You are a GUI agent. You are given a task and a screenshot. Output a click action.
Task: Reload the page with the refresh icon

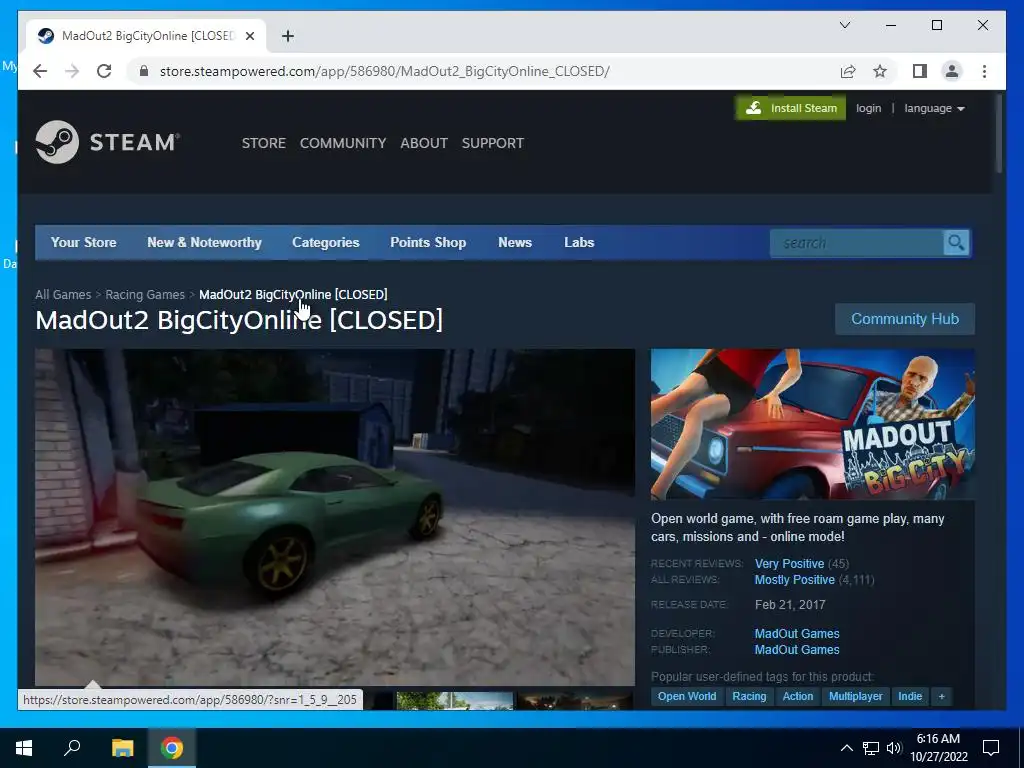[104, 71]
